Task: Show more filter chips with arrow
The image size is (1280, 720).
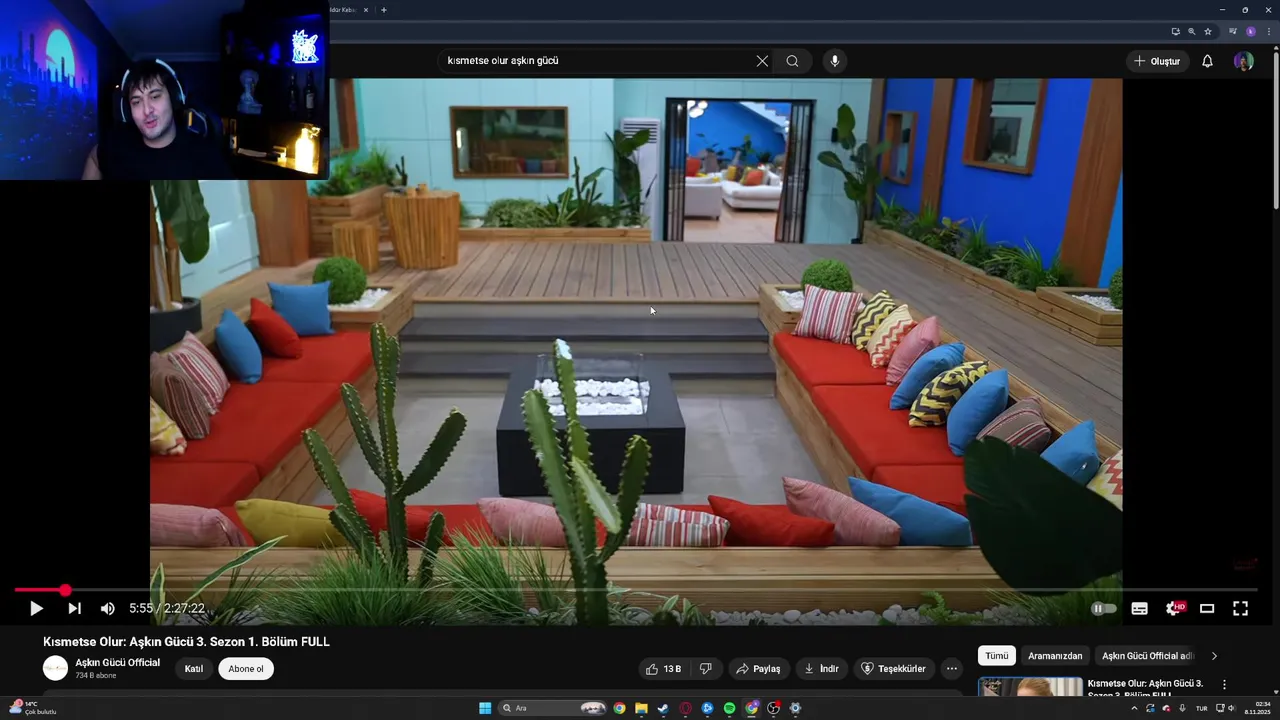Action: click(x=1214, y=656)
